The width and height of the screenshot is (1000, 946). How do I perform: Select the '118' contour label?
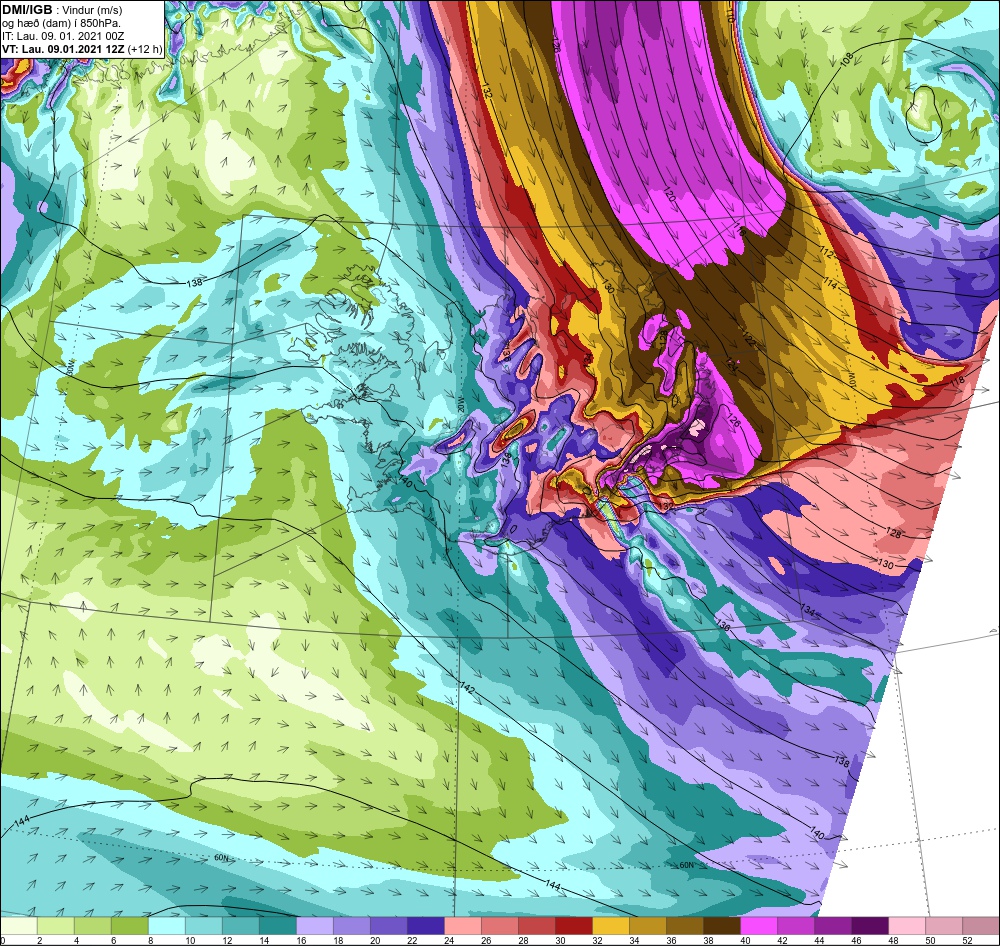(958, 380)
